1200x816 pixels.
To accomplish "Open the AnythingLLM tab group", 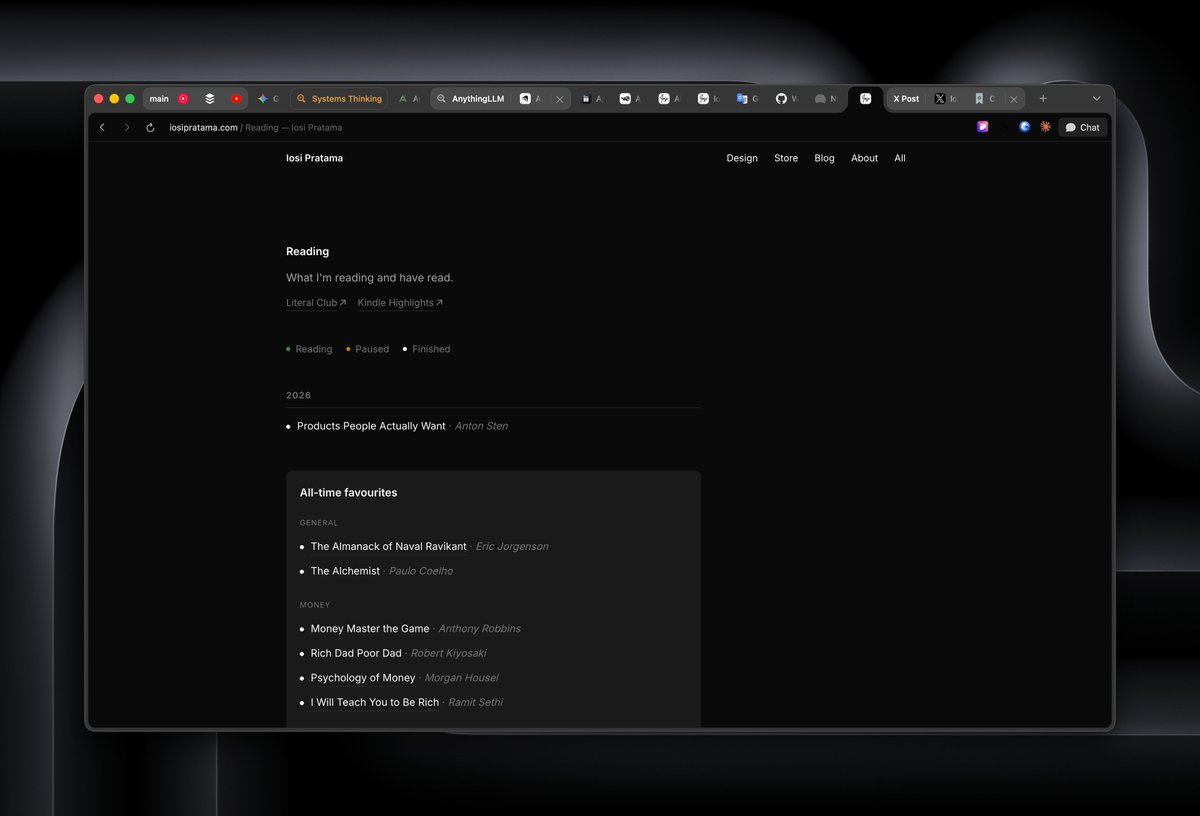I will coord(470,99).
